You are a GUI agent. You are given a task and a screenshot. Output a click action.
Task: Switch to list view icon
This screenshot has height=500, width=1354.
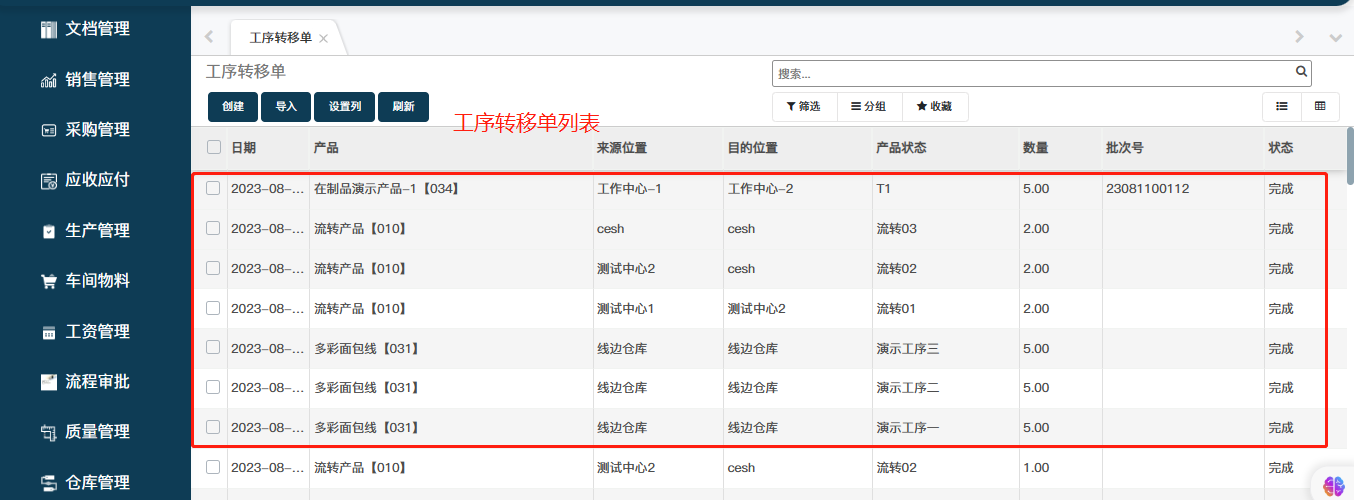[1281, 106]
